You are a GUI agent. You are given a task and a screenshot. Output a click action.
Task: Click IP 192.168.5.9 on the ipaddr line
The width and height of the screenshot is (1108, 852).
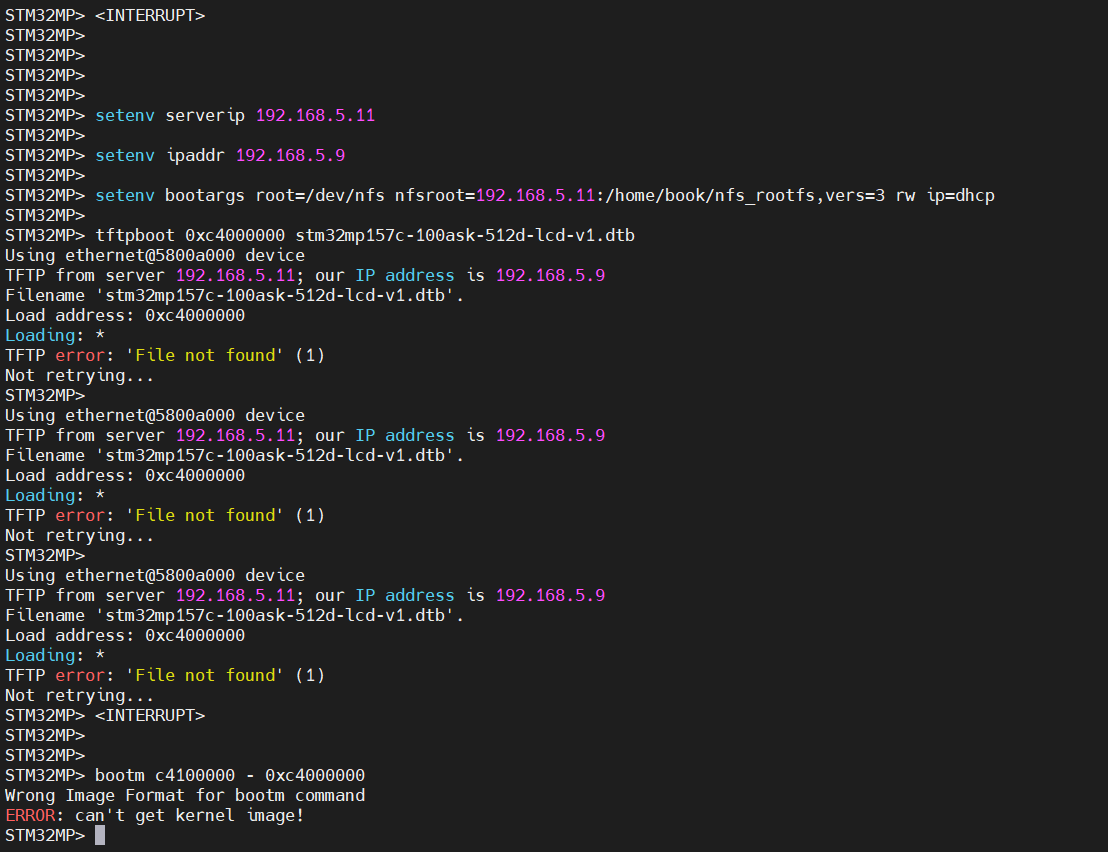pyautogui.click(x=290, y=155)
